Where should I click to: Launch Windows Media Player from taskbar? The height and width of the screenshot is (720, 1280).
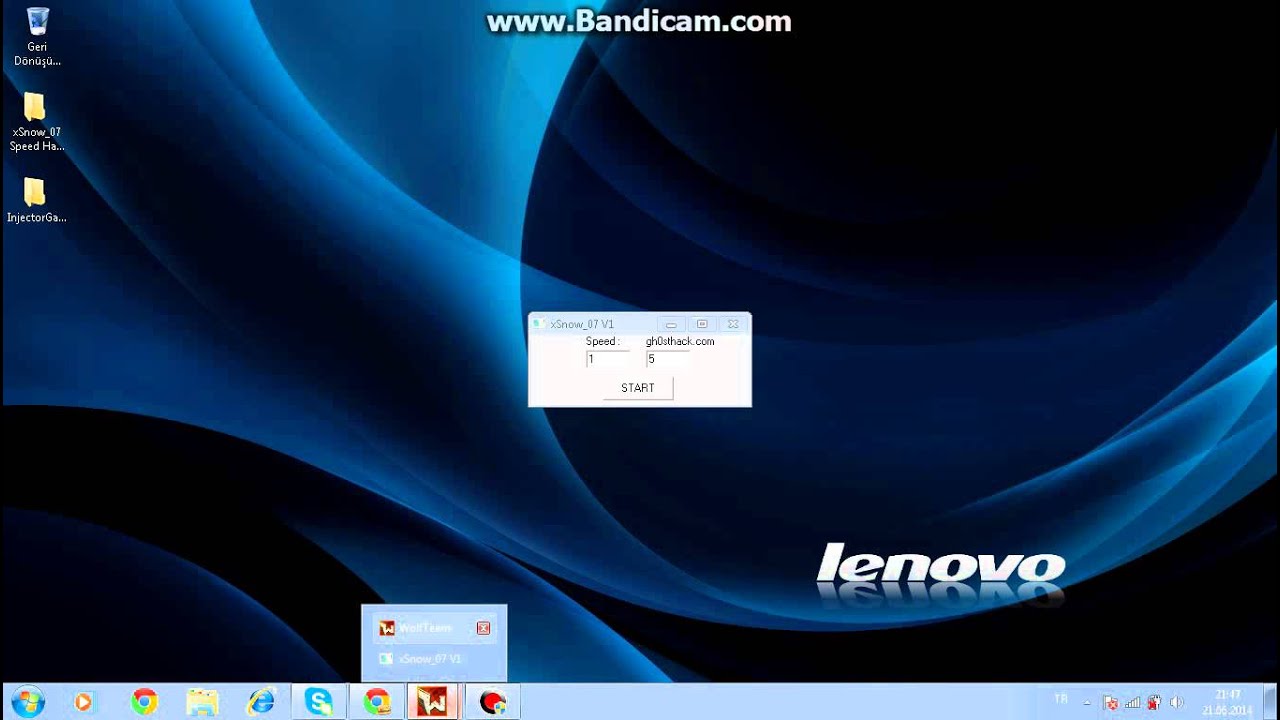[83, 702]
